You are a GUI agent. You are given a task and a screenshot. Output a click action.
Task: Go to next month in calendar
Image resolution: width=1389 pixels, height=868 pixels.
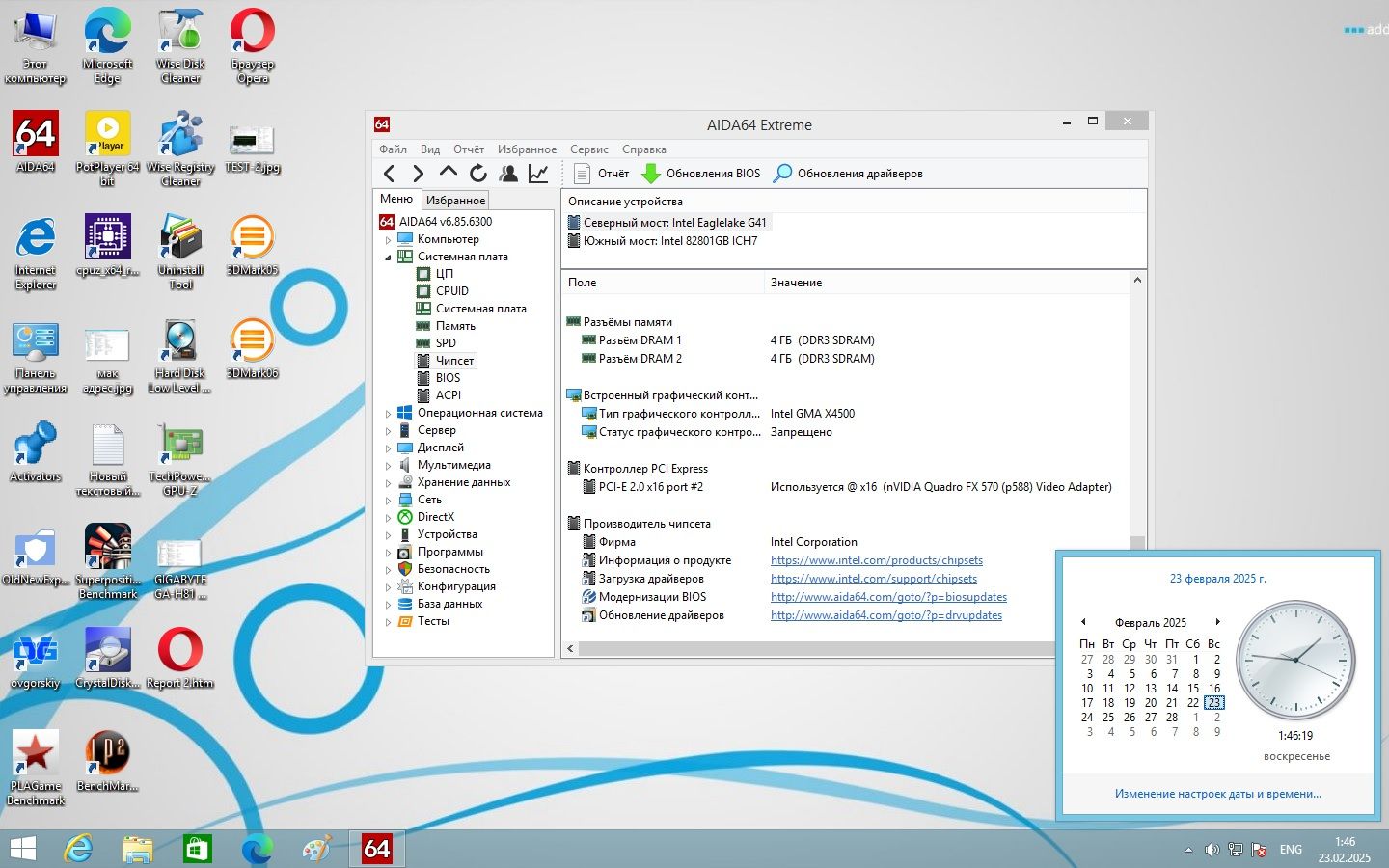[1218, 622]
